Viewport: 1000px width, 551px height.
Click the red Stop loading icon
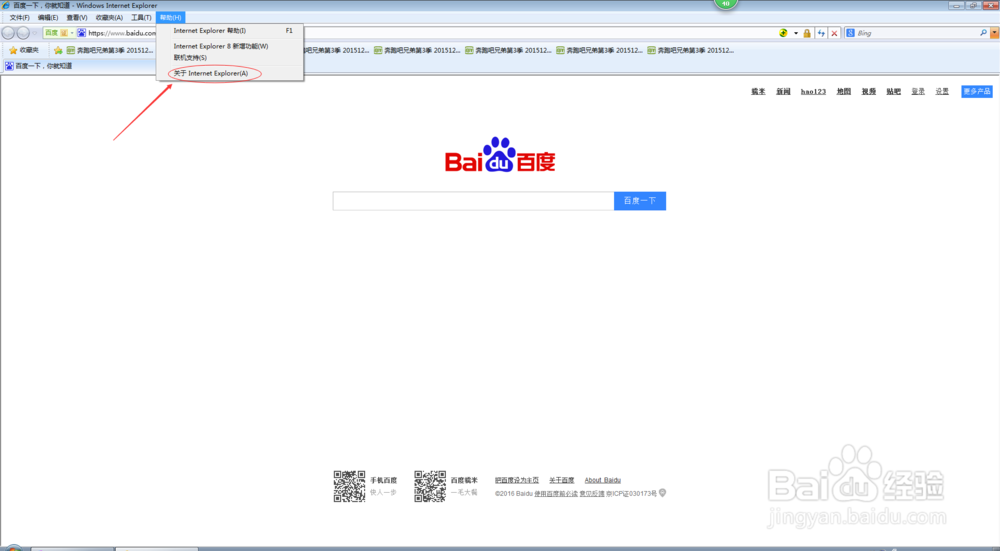(834, 33)
